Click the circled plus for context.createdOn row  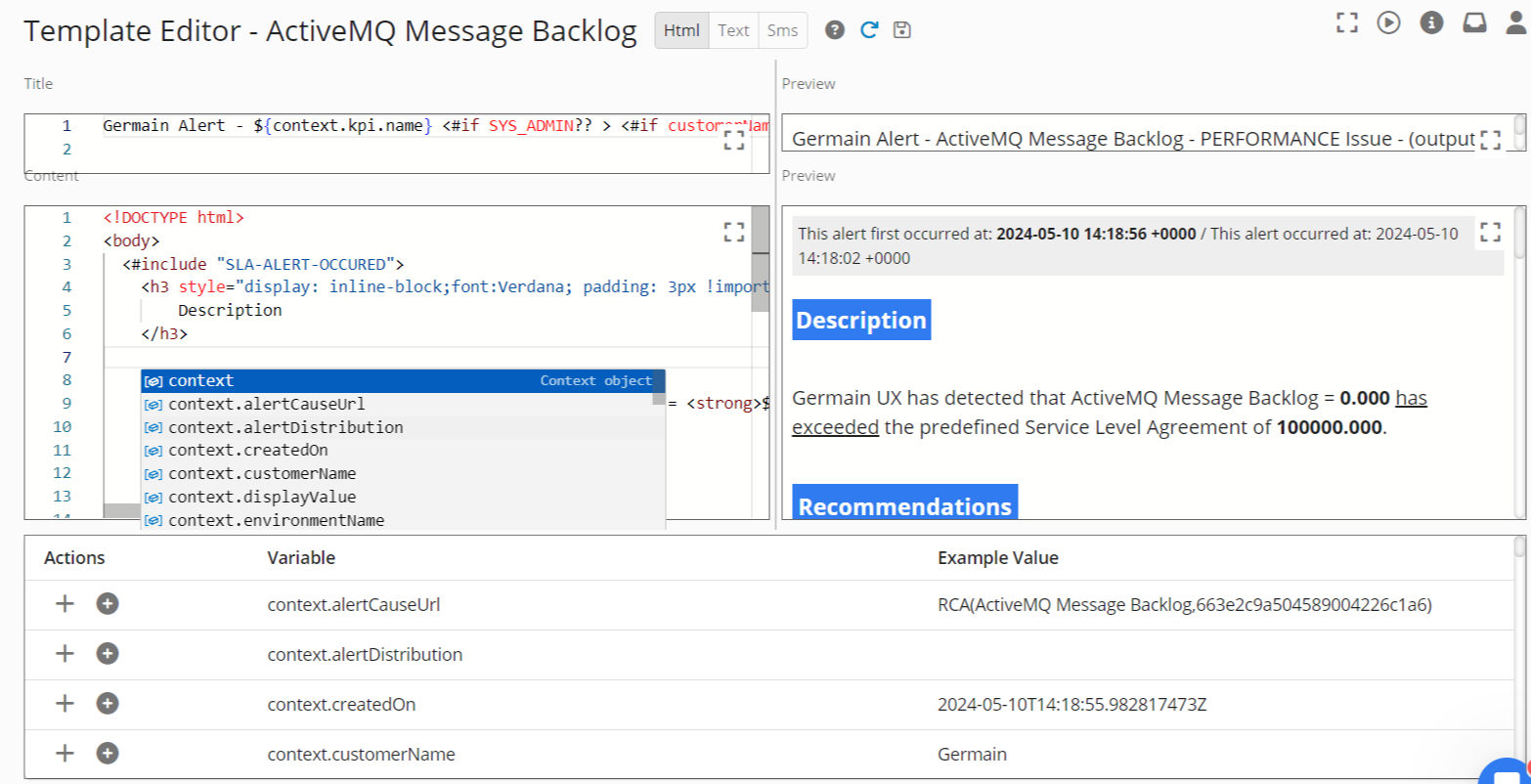(x=108, y=704)
